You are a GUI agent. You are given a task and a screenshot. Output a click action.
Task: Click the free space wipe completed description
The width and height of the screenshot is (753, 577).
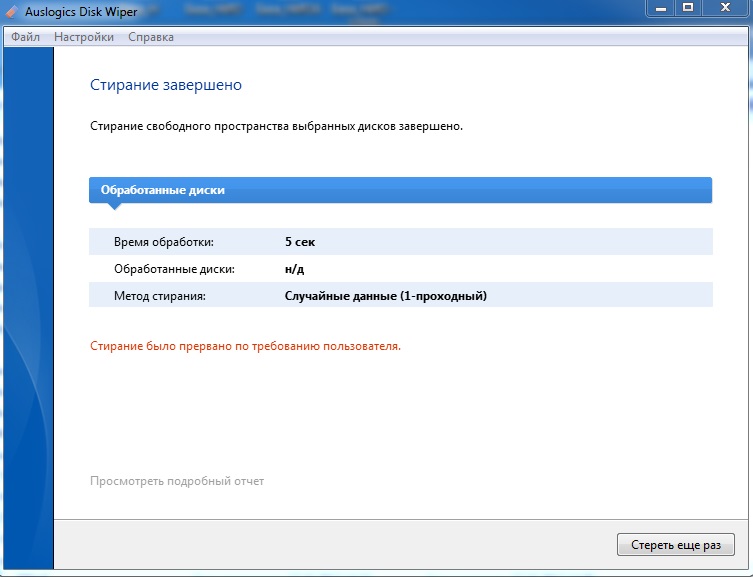[276, 127]
